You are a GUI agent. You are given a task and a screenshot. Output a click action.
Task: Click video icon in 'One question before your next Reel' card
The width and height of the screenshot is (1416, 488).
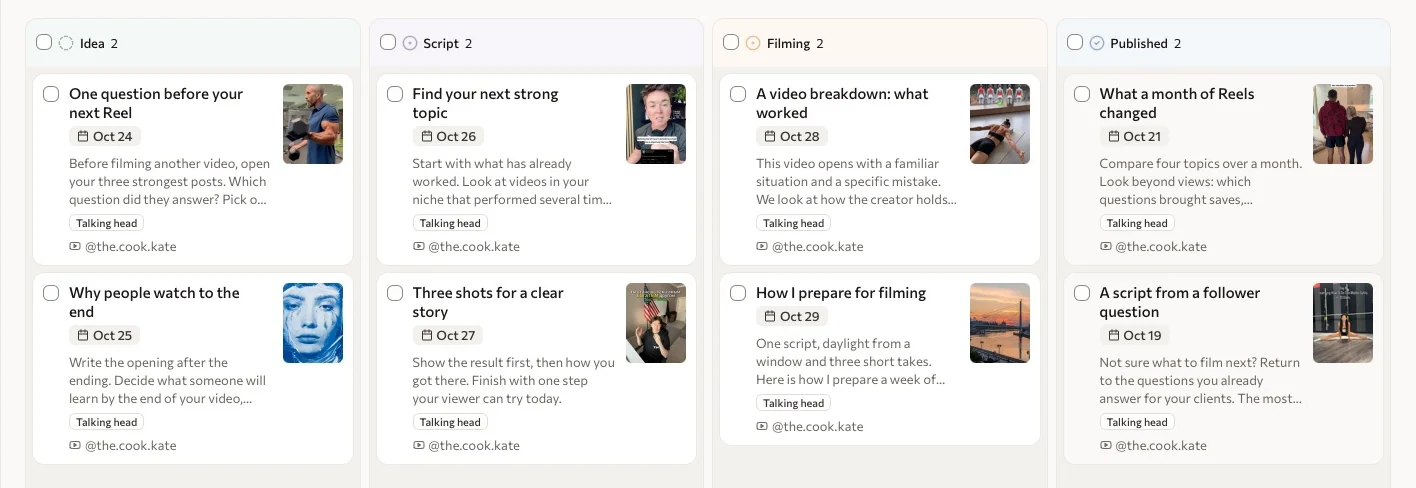pyautogui.click(x=75, y=246)
